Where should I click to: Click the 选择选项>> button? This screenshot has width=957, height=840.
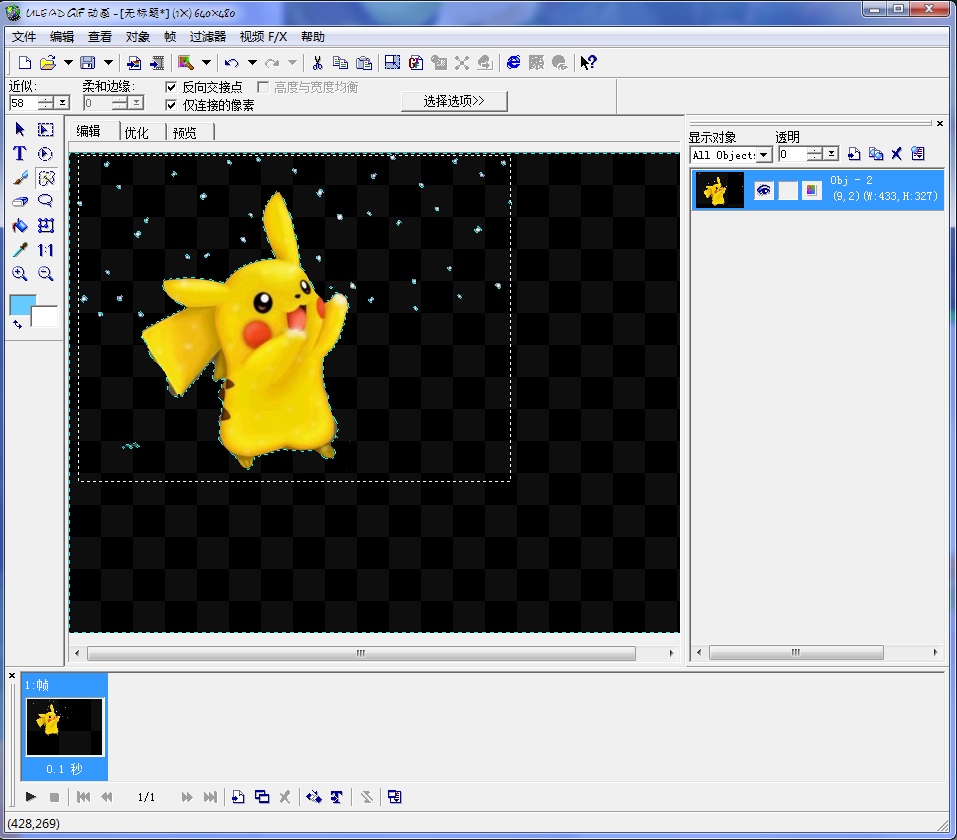point(454,101)
